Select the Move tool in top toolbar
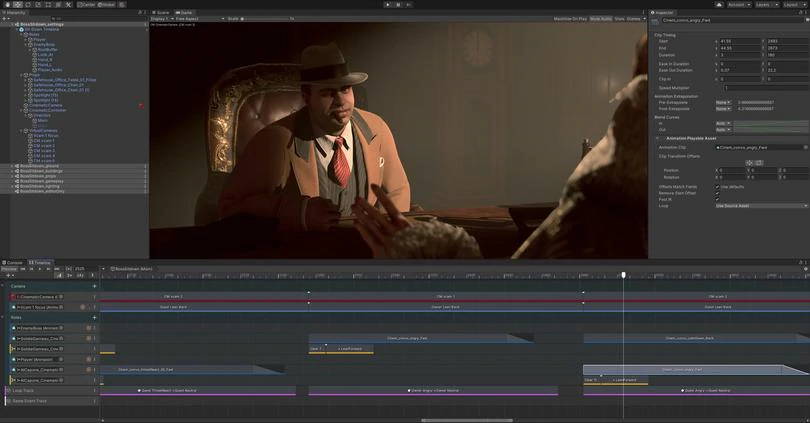 tap(18, 5)
